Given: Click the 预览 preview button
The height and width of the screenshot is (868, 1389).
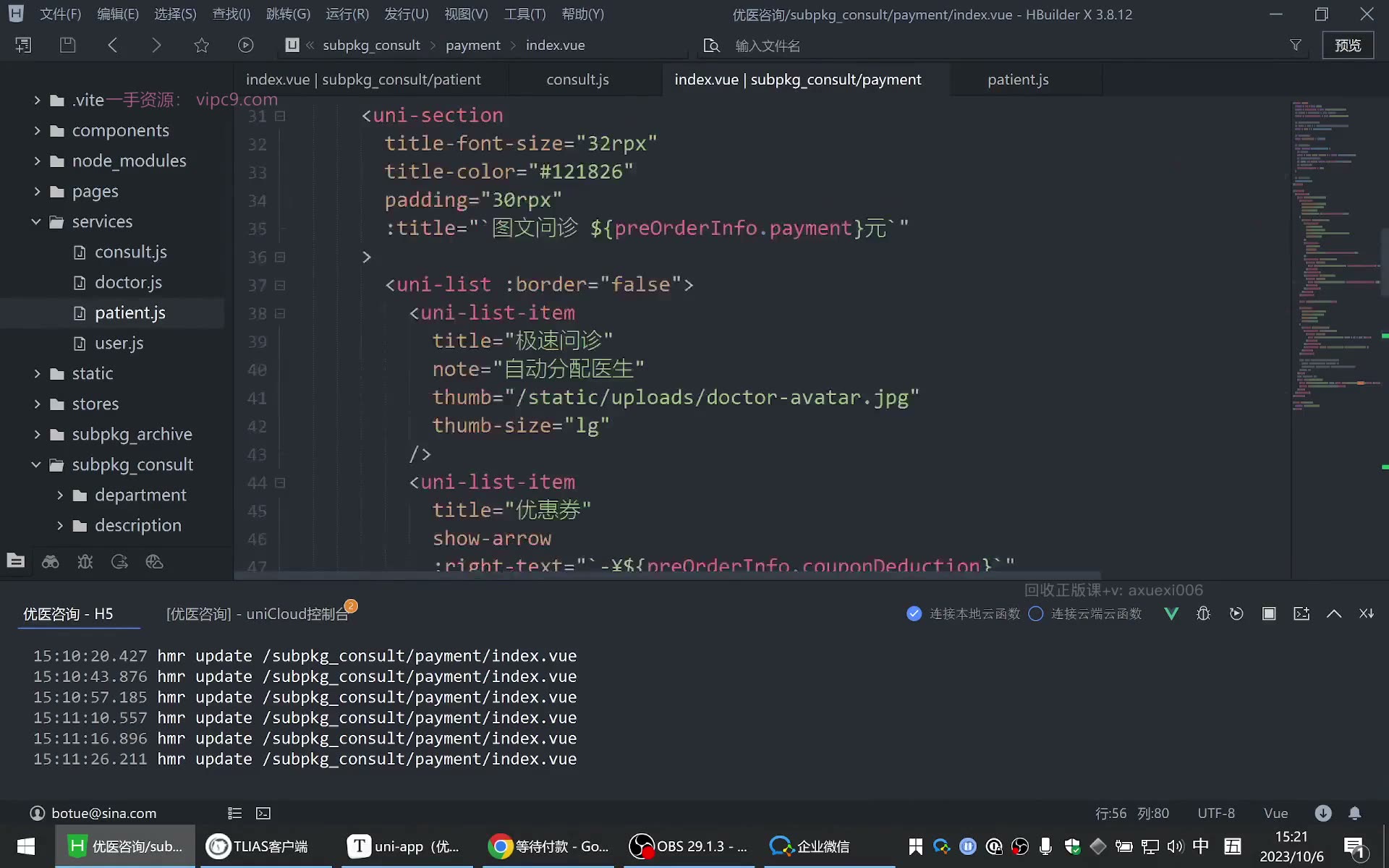Looking at the screenshot, I should pos(1348,45).
